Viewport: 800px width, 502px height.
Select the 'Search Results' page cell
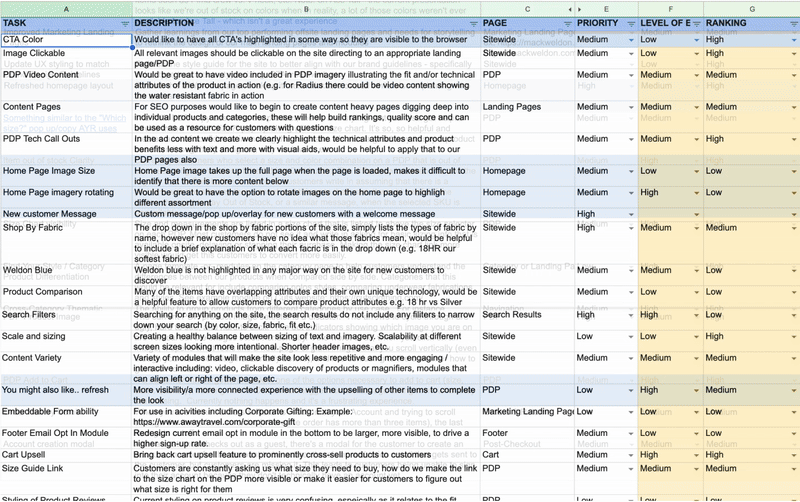click(527, 320)
